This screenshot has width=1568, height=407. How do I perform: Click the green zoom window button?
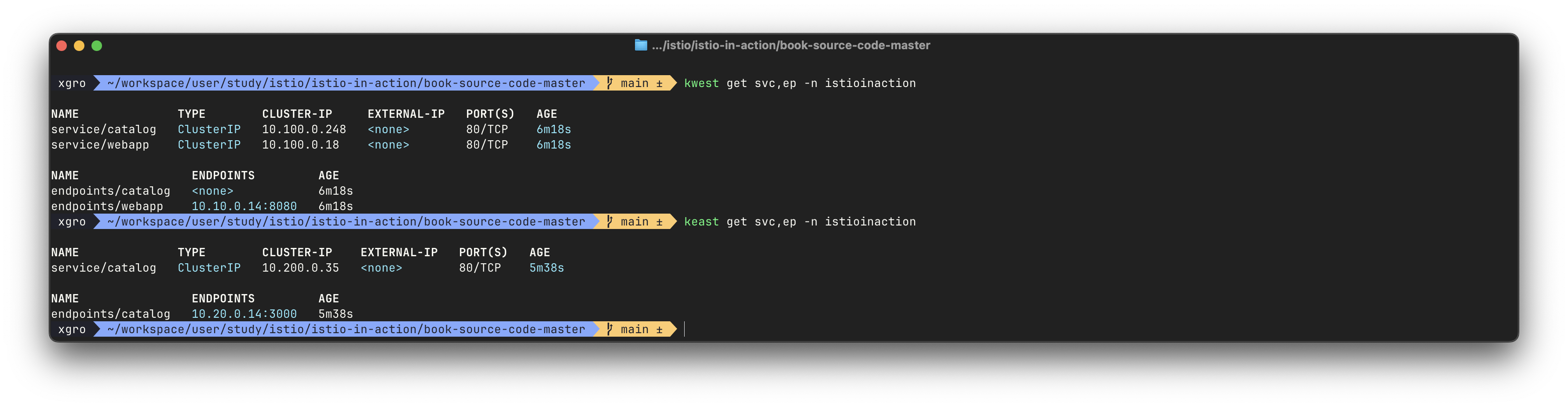[x=97, y=46]
